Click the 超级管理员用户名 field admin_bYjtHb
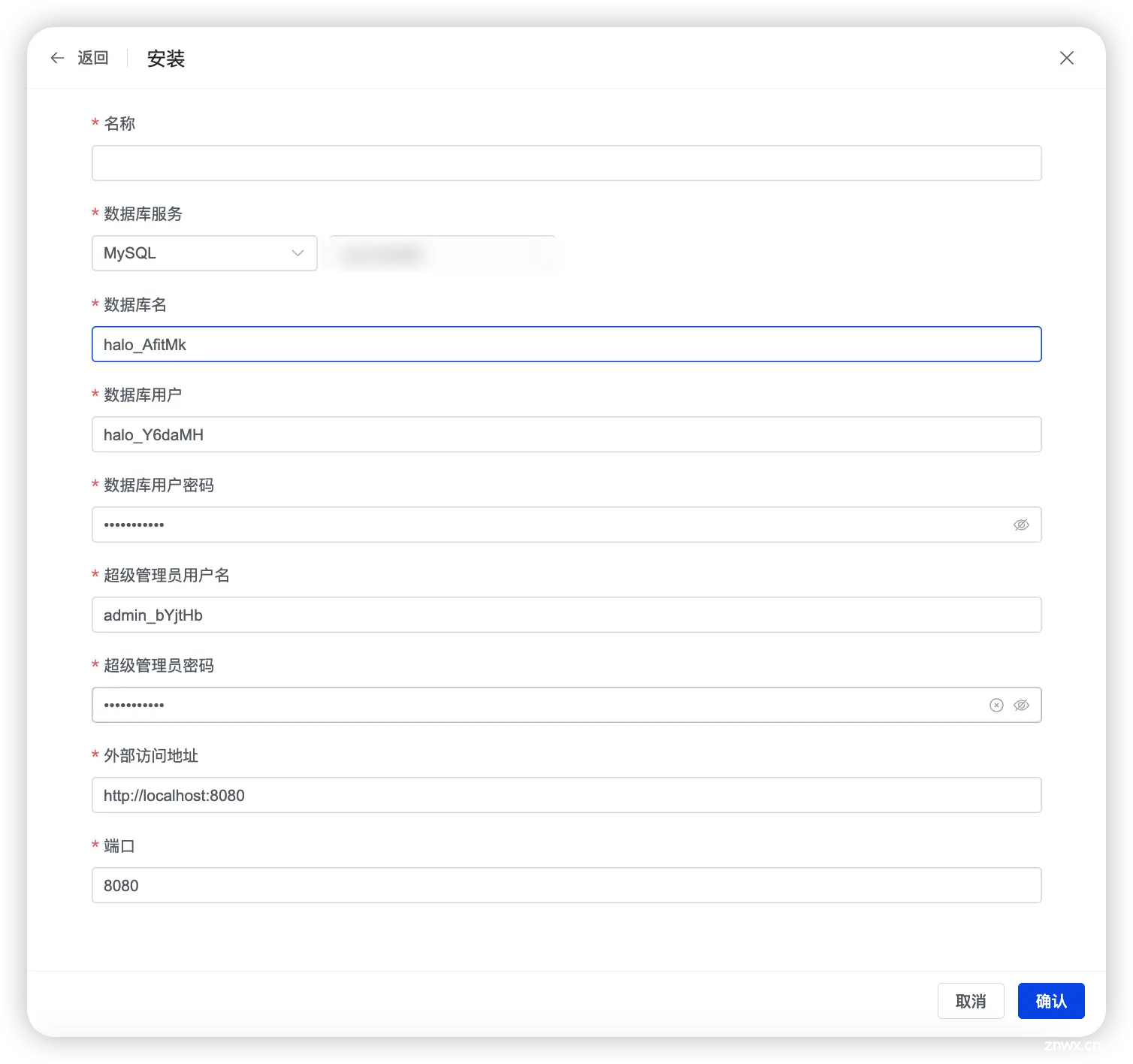This screenshot has width=1133, height=1064. point(566,615)
